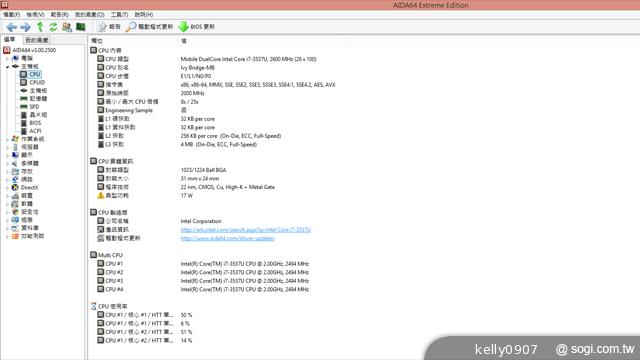This screenshot has width=640, height=360.
Task: Click the AIDA64 app icon in title bar
Action: [4, 5]
